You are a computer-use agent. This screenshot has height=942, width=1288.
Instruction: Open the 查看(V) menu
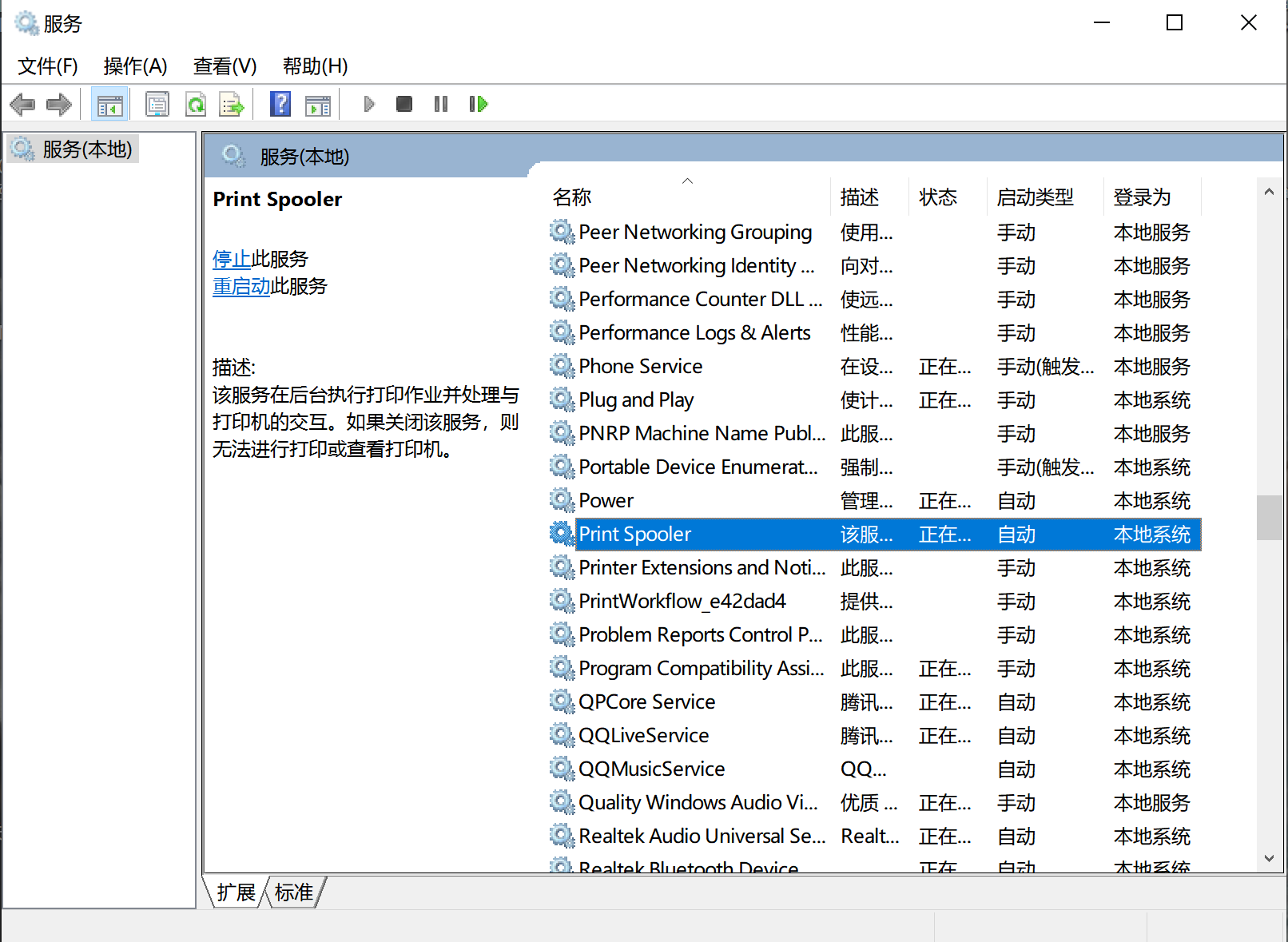click(x=225, y=66)
